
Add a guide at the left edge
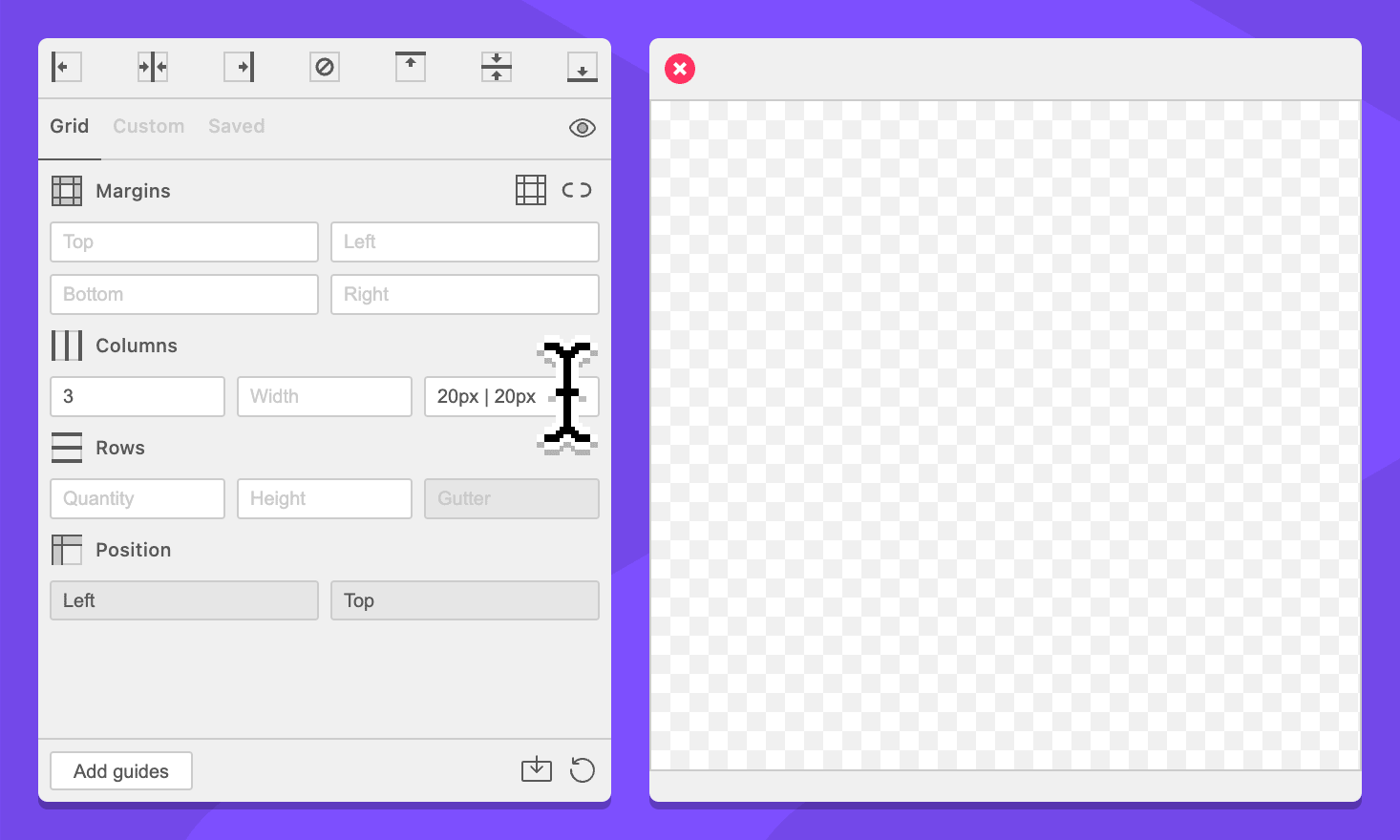66,67
